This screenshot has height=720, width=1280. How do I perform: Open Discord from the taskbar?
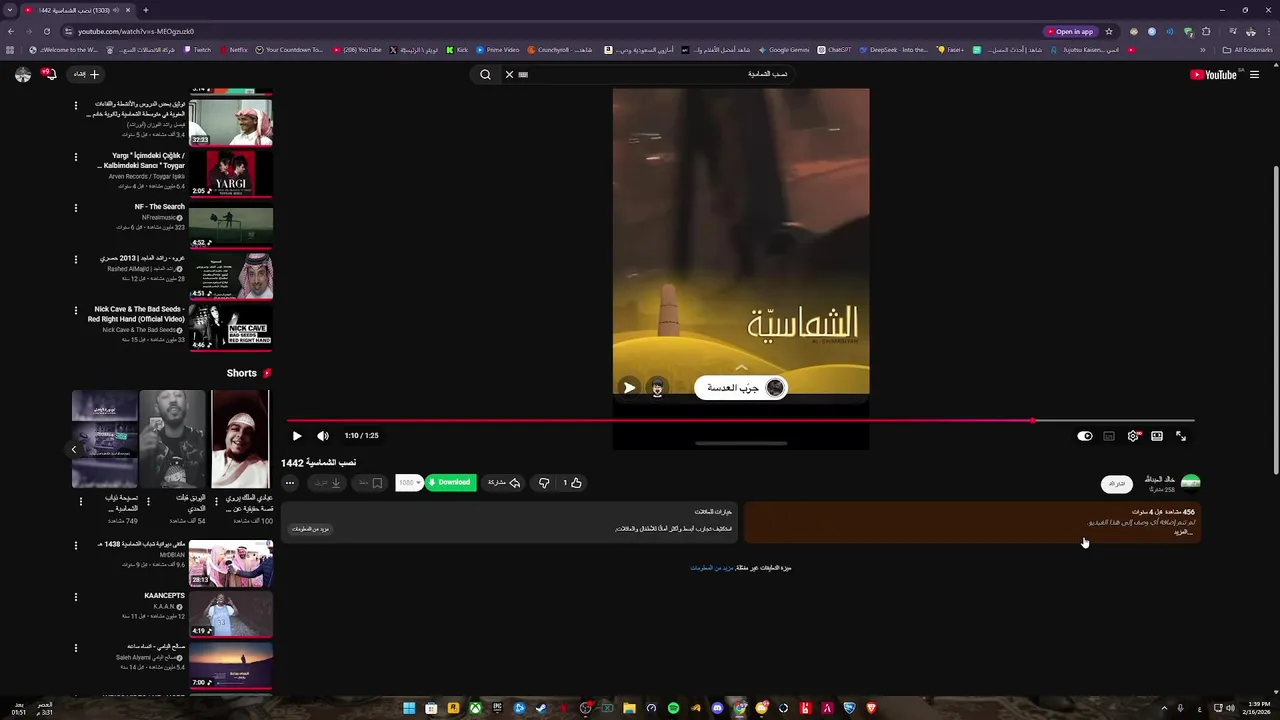click(717, 708)
